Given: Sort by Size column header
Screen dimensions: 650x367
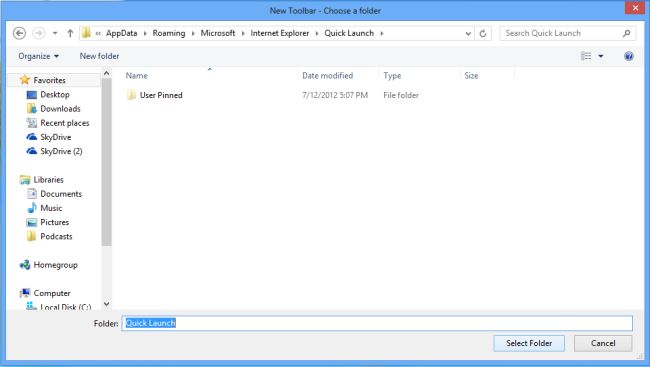Looking at the screenshot, I should tap(471, 75).
